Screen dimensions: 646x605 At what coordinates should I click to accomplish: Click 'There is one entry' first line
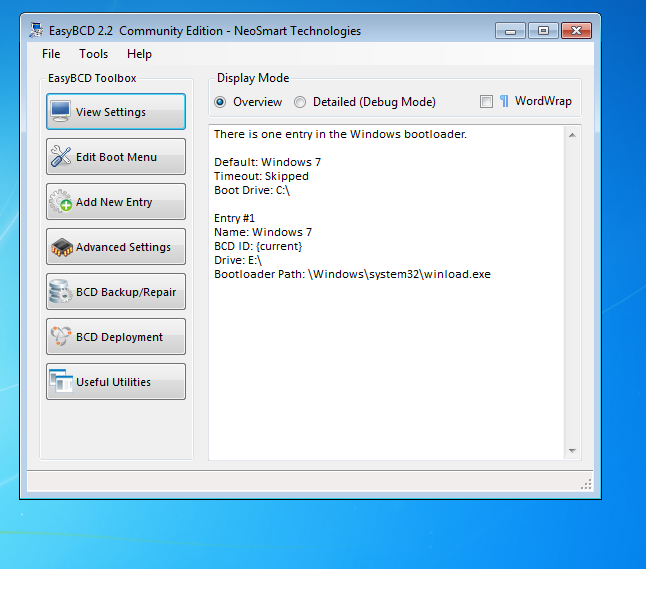coord(340,134)
